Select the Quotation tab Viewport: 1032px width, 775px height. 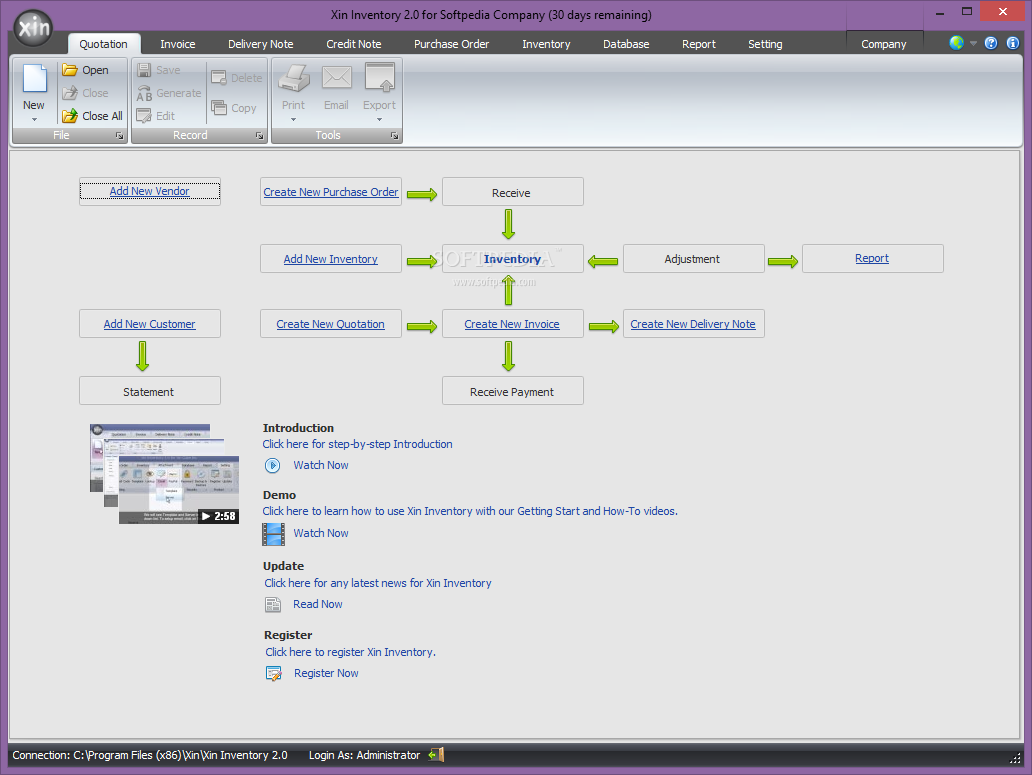(x=103, y=44)
